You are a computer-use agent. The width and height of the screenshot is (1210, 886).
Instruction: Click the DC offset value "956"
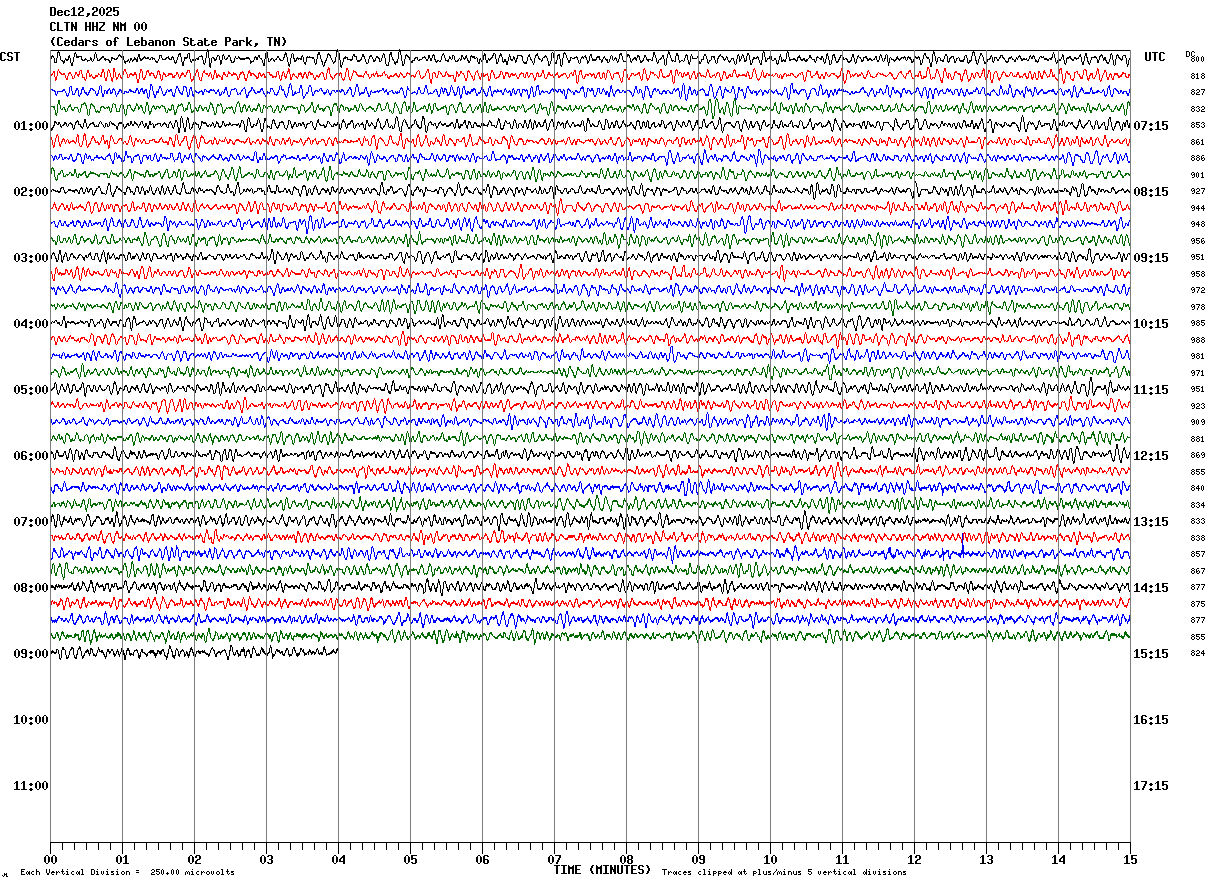[1197, 241]
